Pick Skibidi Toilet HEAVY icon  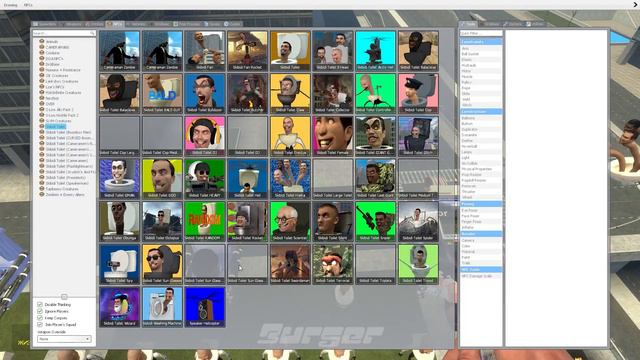point(204,179)
